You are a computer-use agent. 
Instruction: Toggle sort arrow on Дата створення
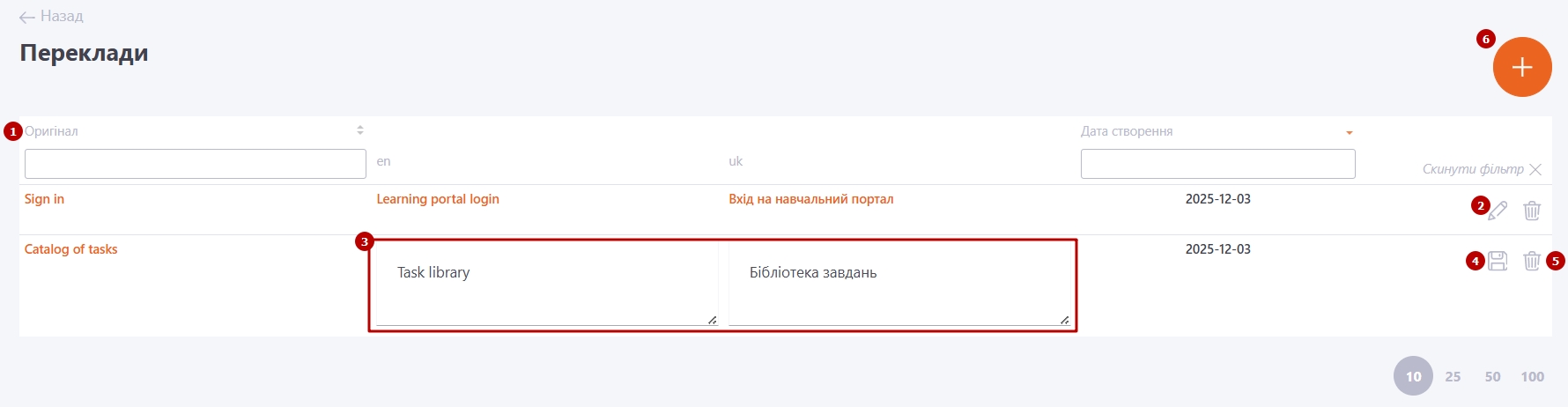[x=1349, y=132]
